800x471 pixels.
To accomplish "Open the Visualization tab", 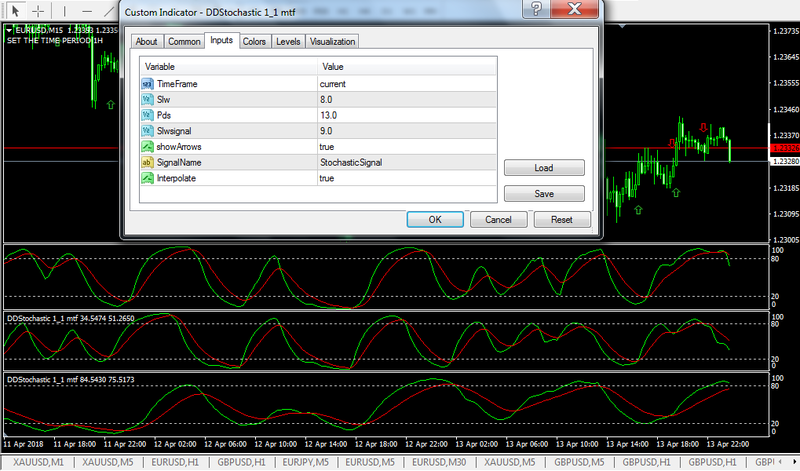I will (x=332, y=41).
